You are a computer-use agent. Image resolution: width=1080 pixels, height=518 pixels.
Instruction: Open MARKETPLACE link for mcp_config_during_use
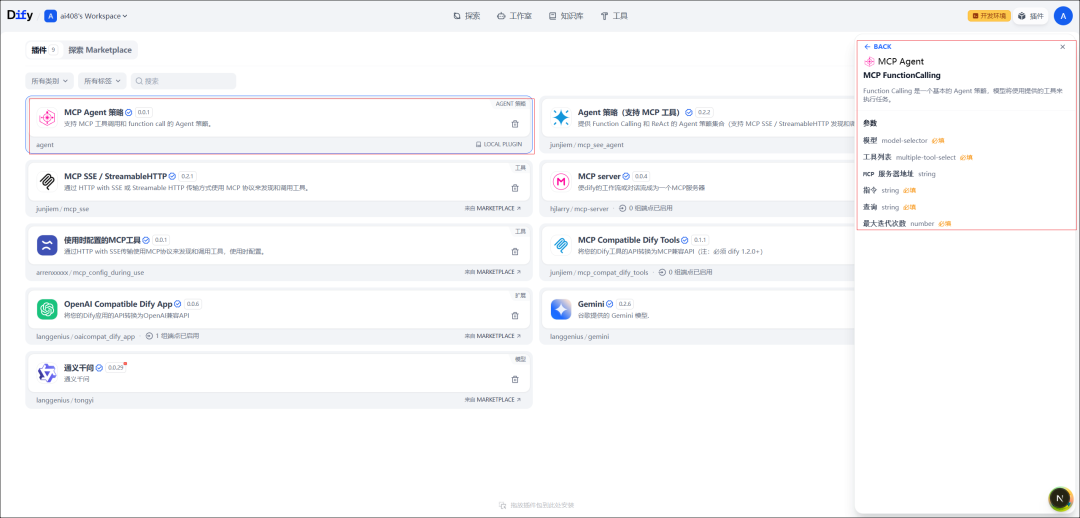(493, 272)
